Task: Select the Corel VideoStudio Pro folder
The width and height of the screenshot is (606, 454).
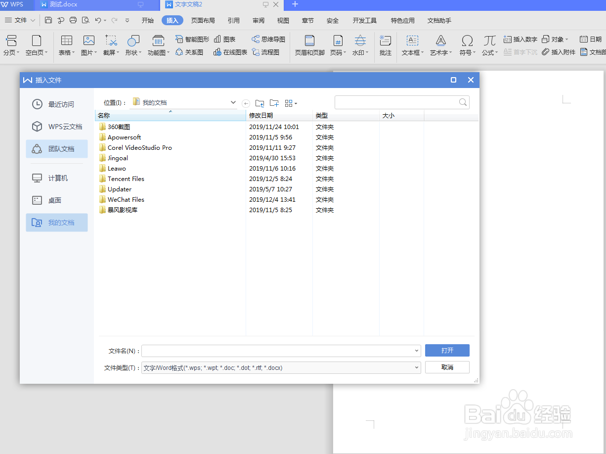Action: [x=135, y=148]
